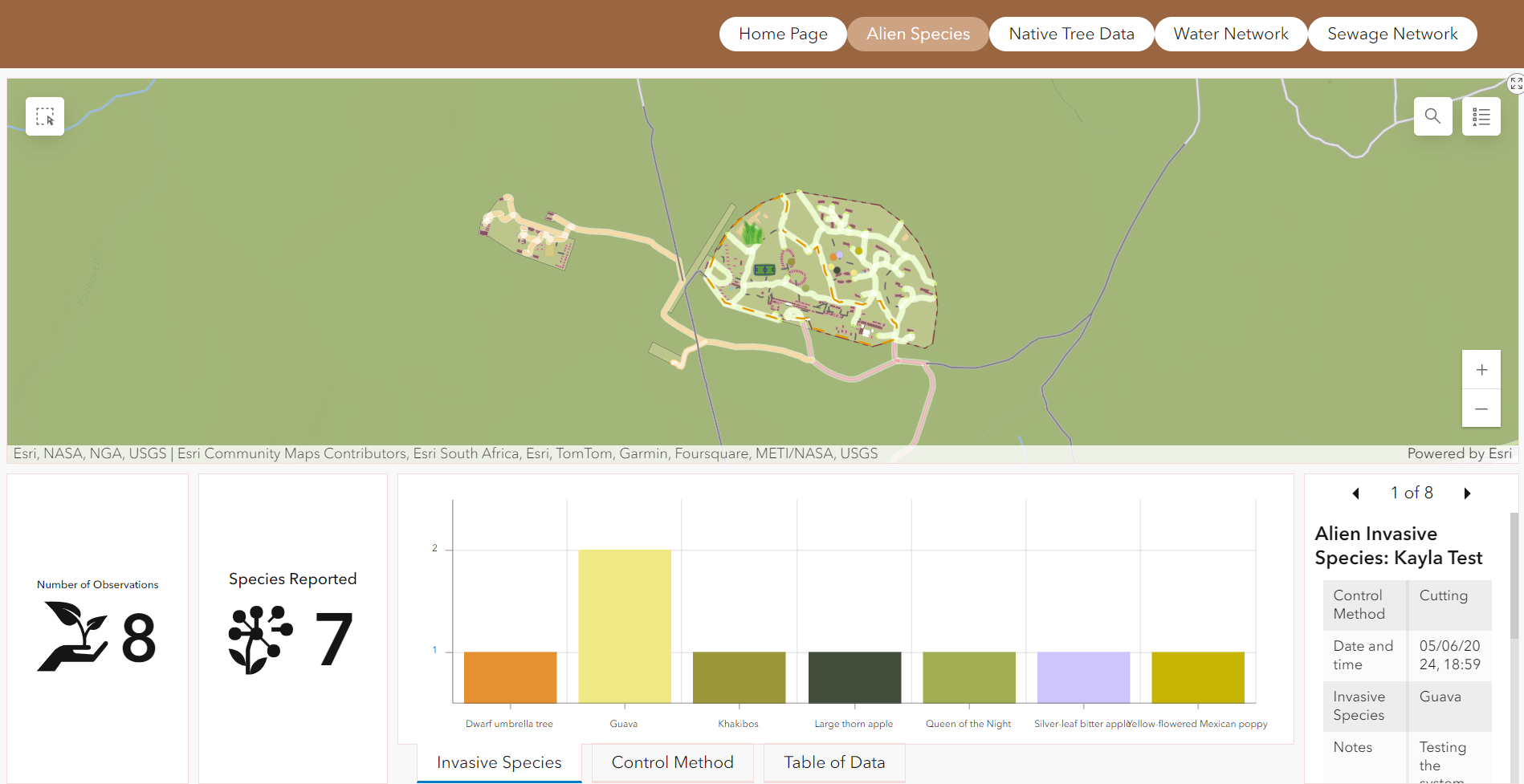Go to previous feature record
Screen dimensions: 1524x784
[1356, 494]
